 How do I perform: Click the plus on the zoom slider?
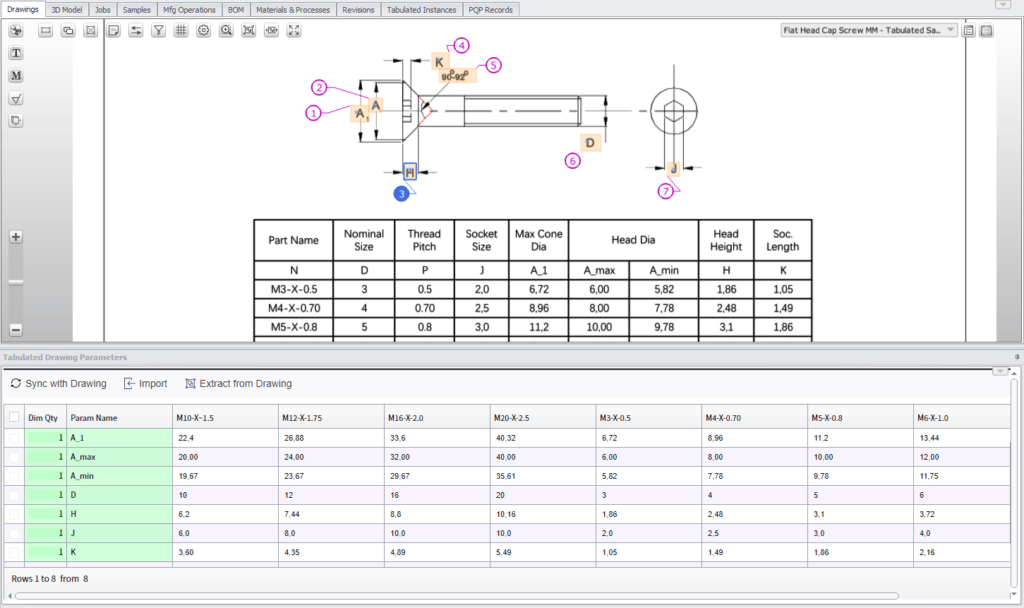pyautogui.click(x=15, y=237)
